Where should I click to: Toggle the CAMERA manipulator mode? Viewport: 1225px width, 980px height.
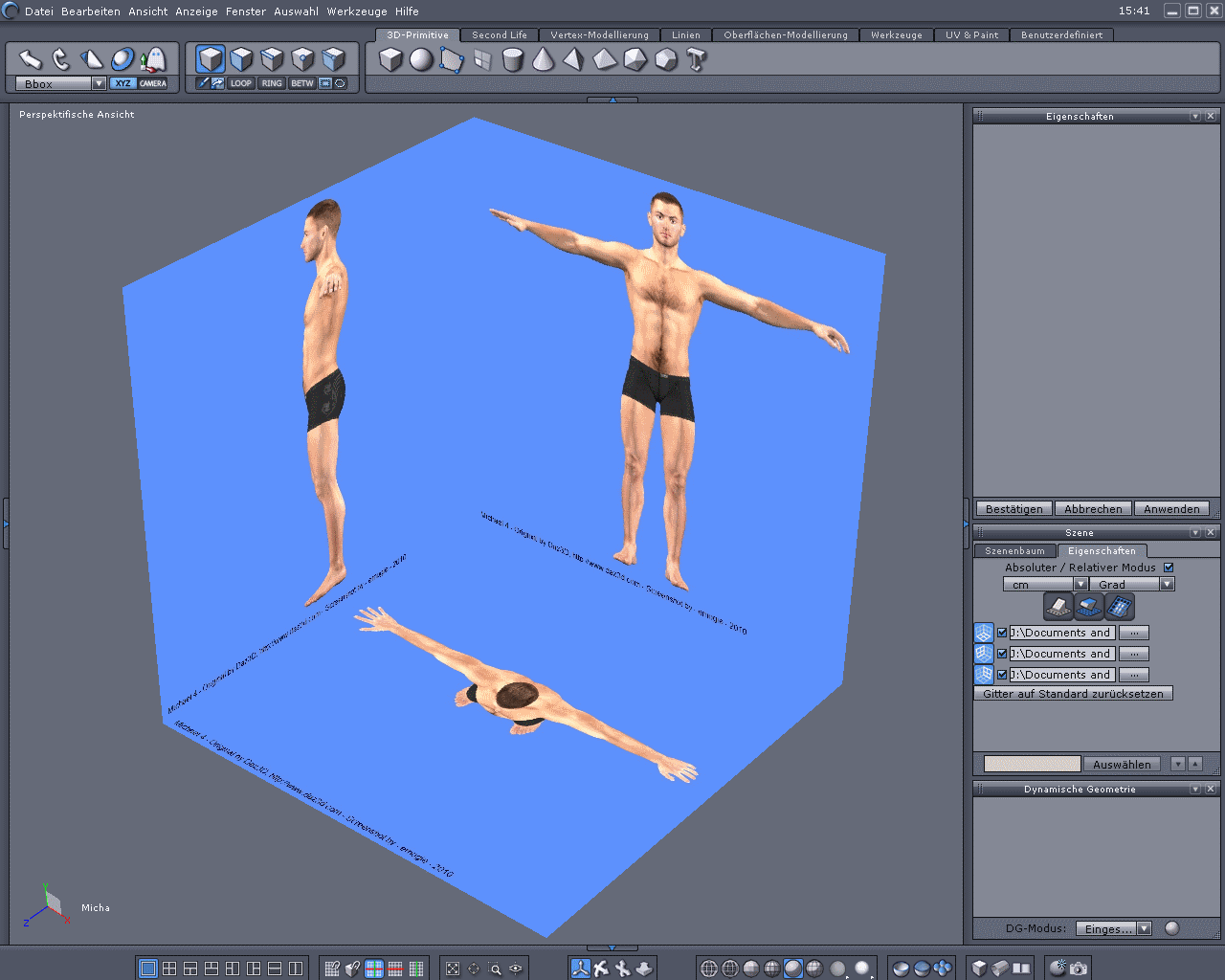pos(153,83)
